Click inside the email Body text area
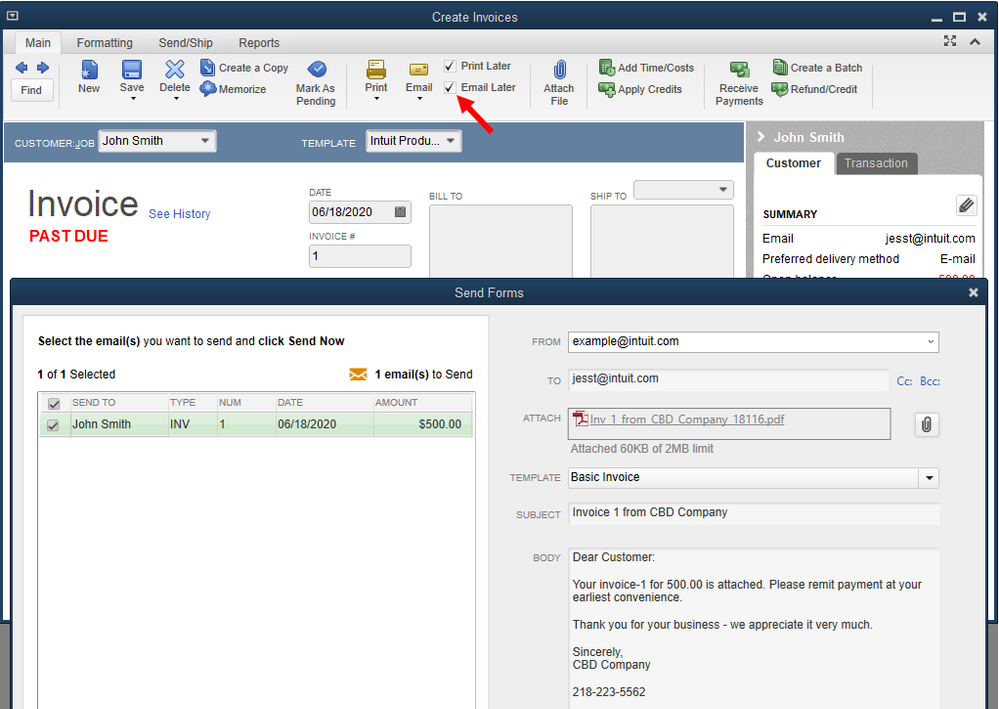The height and width of the screenshot is (709, 999). coord(753,627)
